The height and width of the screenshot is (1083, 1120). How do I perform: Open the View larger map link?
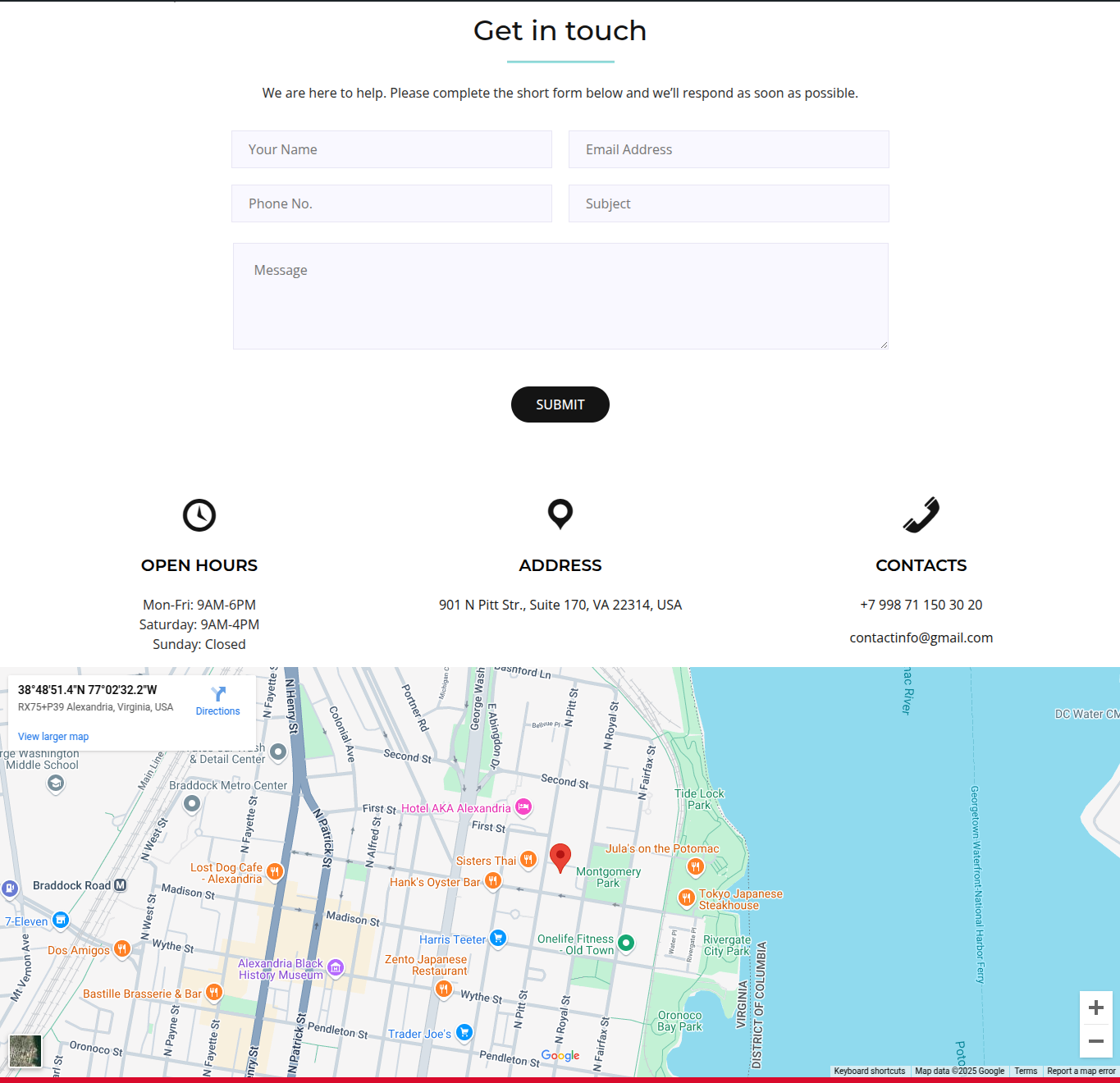pyautogui.click(x=53, y=737)
